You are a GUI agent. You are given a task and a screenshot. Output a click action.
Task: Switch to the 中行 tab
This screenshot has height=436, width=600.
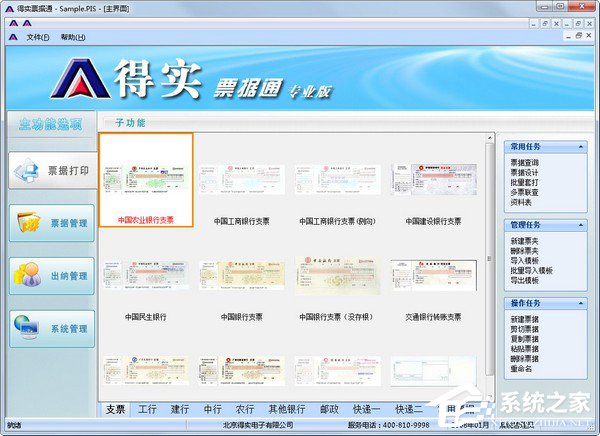pyautogui.click(x=212, y=409)
